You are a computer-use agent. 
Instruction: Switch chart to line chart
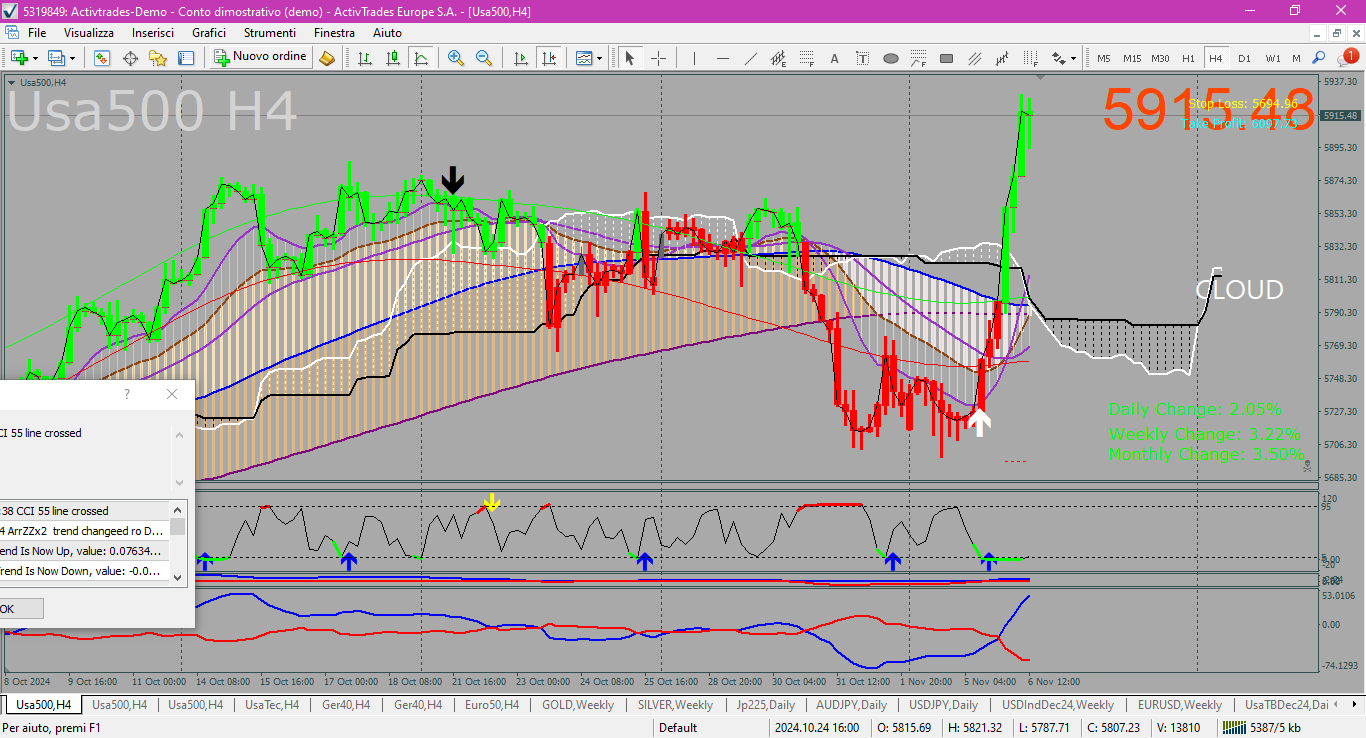pyautogui.click(x=421, y=58)
